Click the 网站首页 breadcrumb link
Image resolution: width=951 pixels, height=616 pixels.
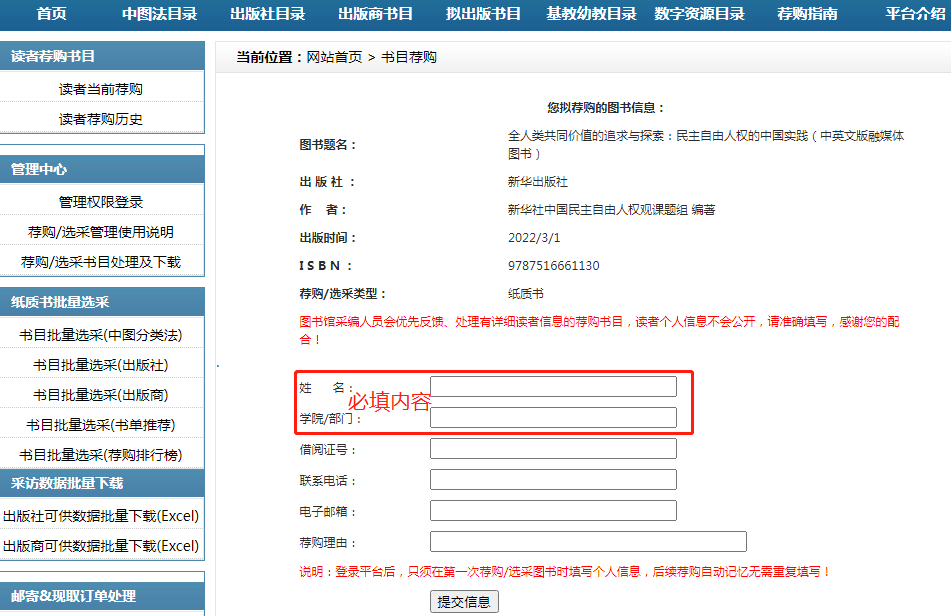click(x=334, y=57)
